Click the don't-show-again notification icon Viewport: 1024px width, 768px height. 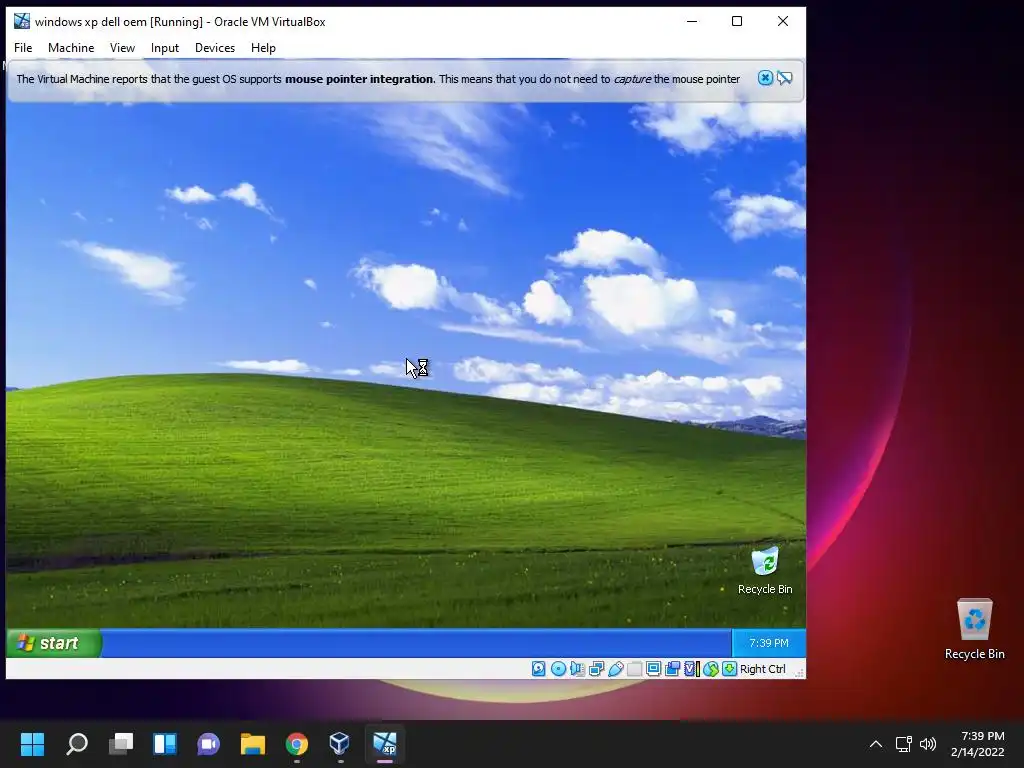click(784, 78)
